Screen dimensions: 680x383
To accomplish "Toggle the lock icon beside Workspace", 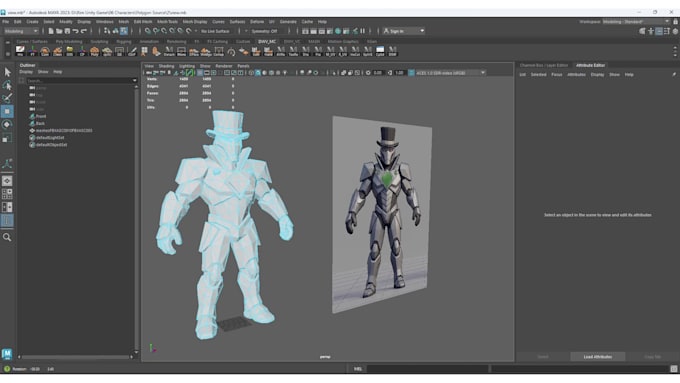I will 675,21.
